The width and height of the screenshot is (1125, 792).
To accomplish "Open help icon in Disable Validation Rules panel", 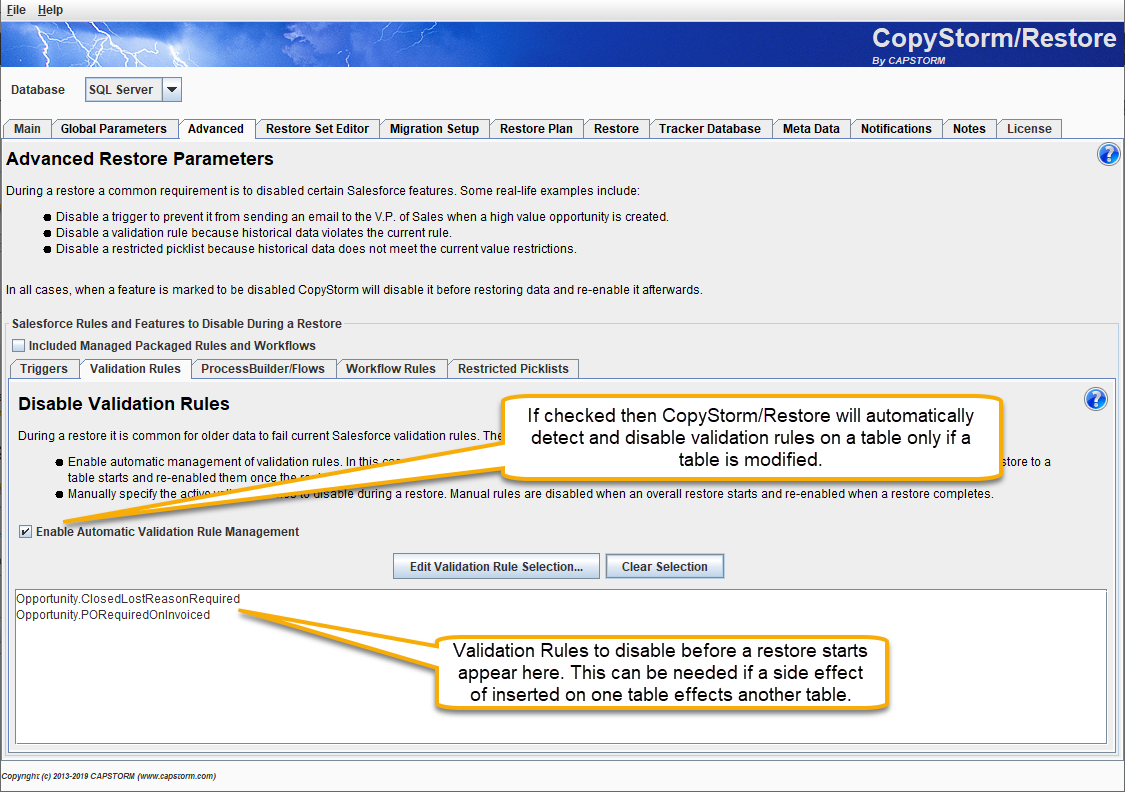I will [x=1096, y=400].
